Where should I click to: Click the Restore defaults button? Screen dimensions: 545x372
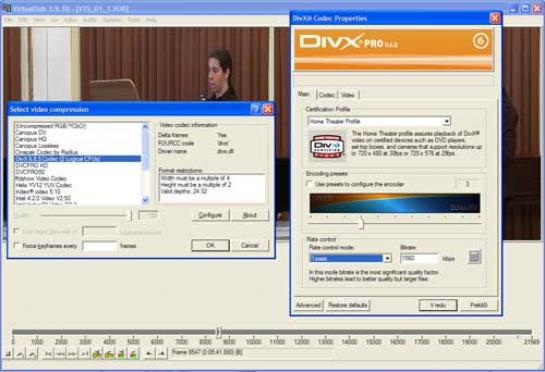(348, 305)
